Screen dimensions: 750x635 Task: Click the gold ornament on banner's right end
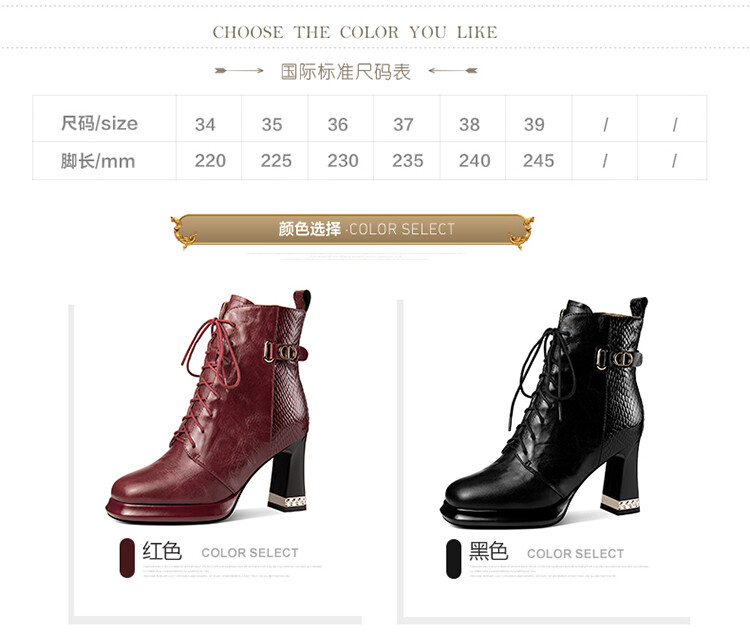tap(521, 233)
